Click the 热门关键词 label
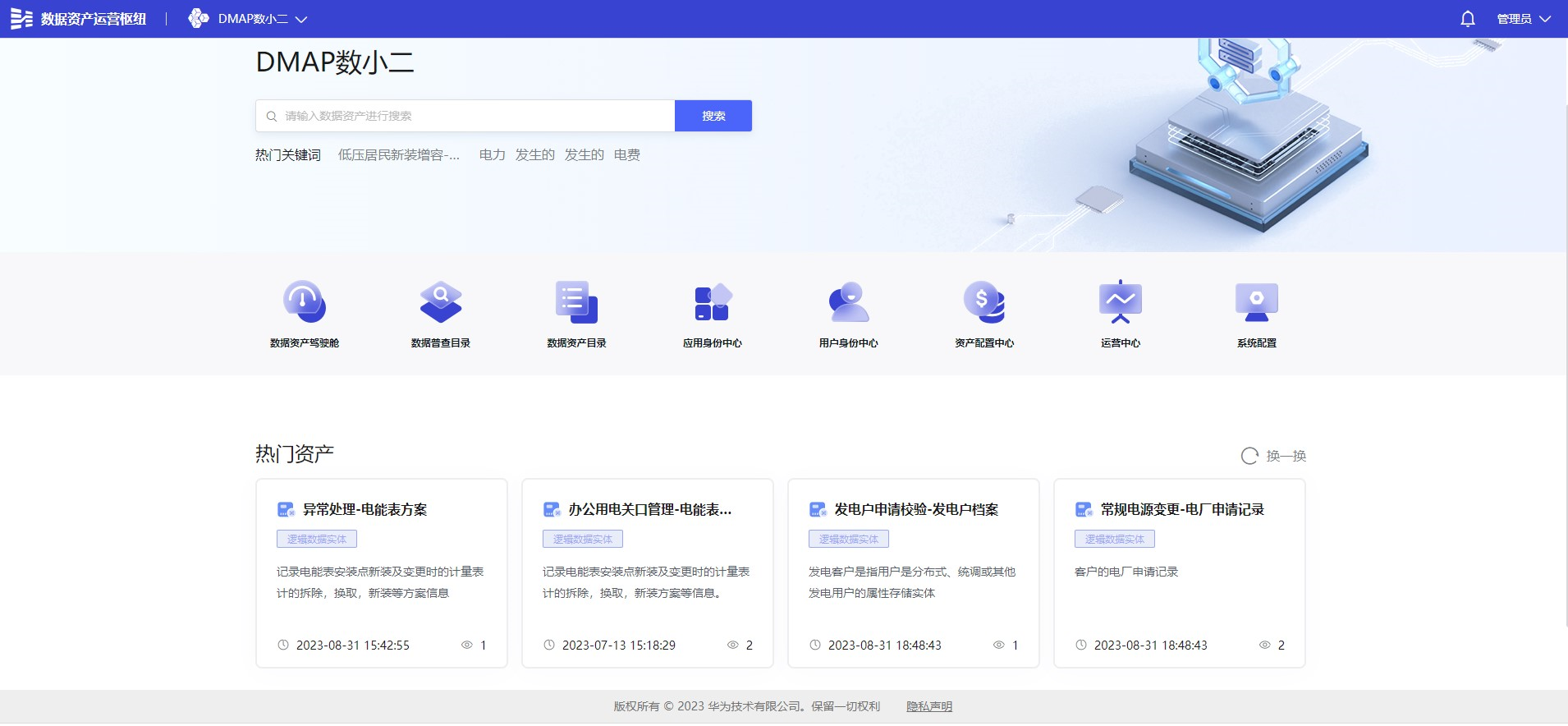Screen dimensions: 1568x726 click(288, 155)
